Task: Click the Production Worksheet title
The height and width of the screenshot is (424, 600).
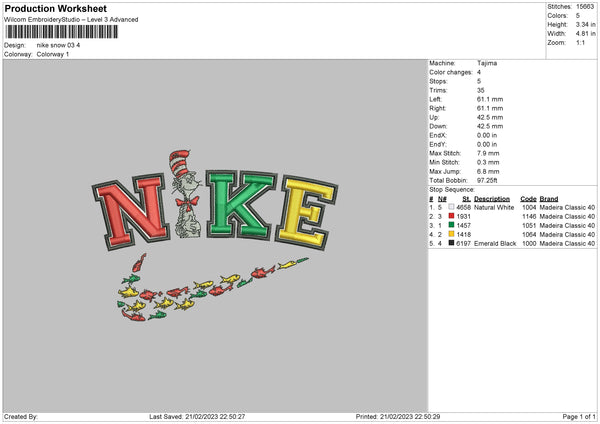Action: tap(55, 8)
